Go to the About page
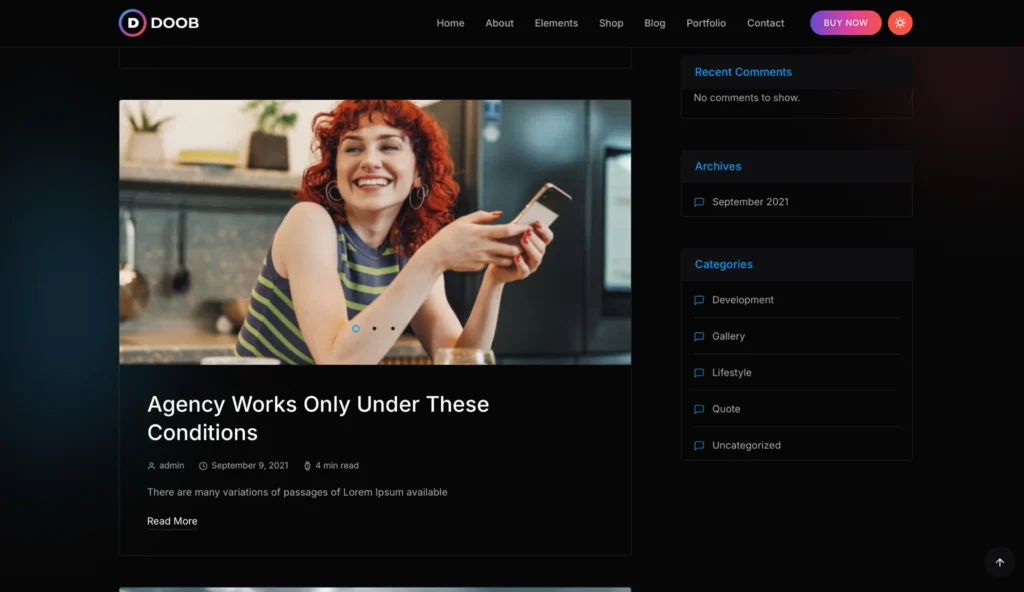1024x592 pixels. pyautogui.click(x=499, y=23)
